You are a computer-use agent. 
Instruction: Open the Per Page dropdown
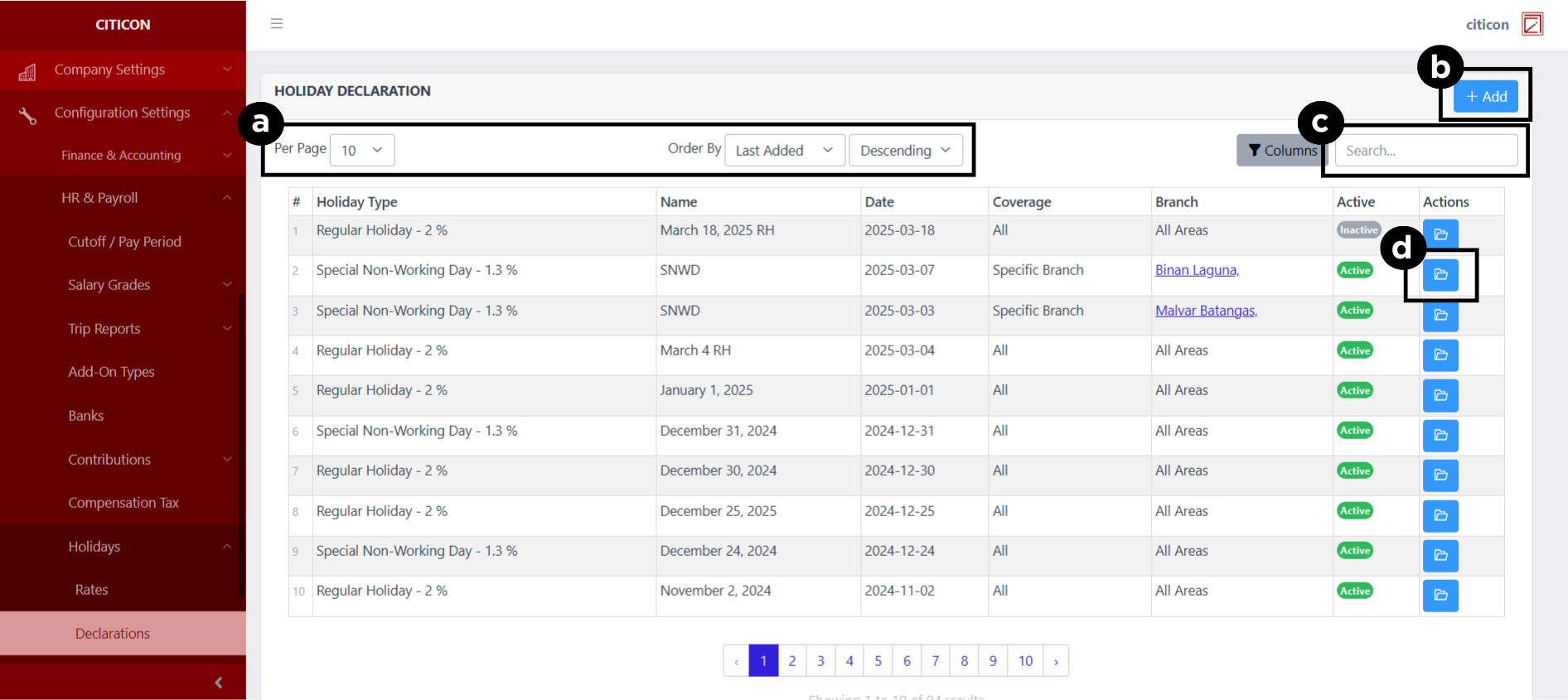pos(362,150)
